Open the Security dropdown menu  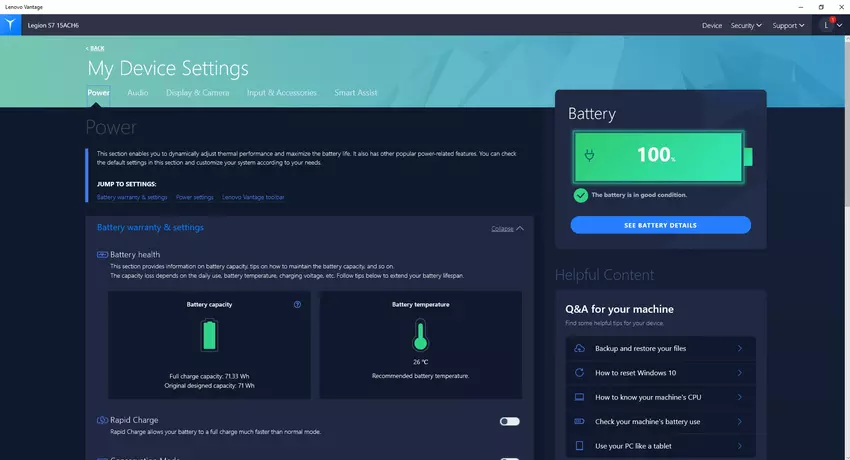tap(746, 25)
